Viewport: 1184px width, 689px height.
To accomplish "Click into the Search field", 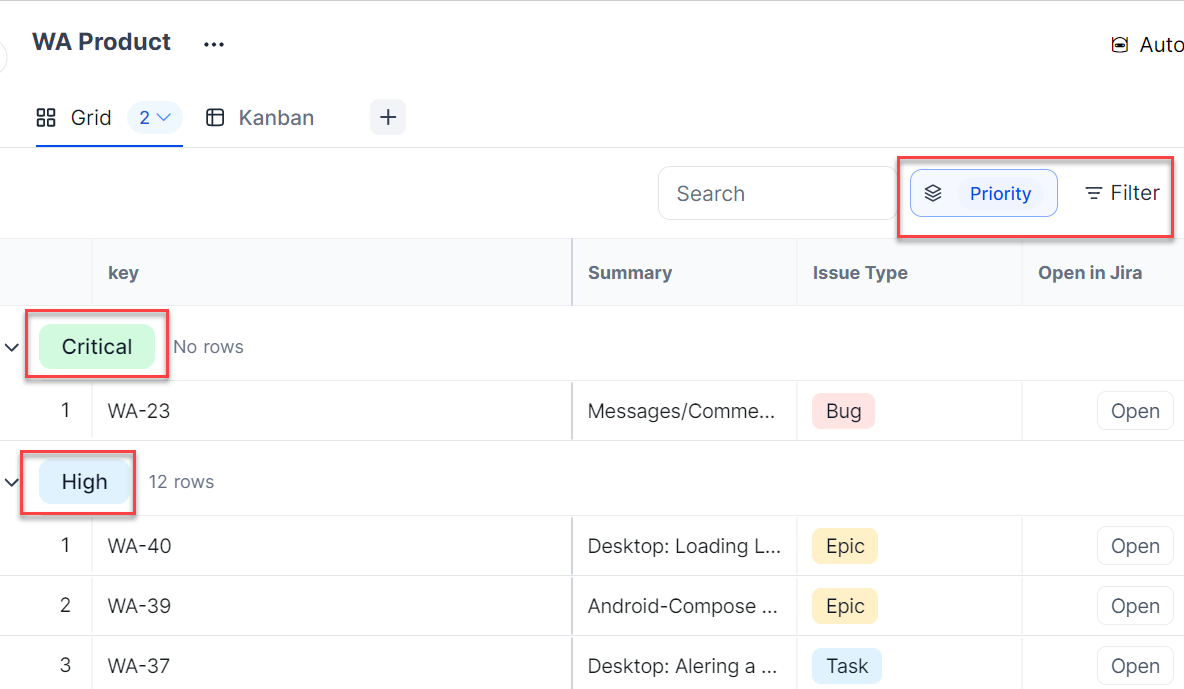I will [775, 194].
